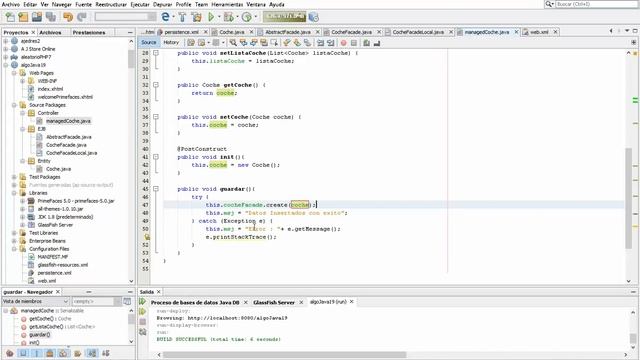Toggle Sort by Source in Navigator
The height and width of the screenshot is (360, 640).
click(x=106, y=353)
